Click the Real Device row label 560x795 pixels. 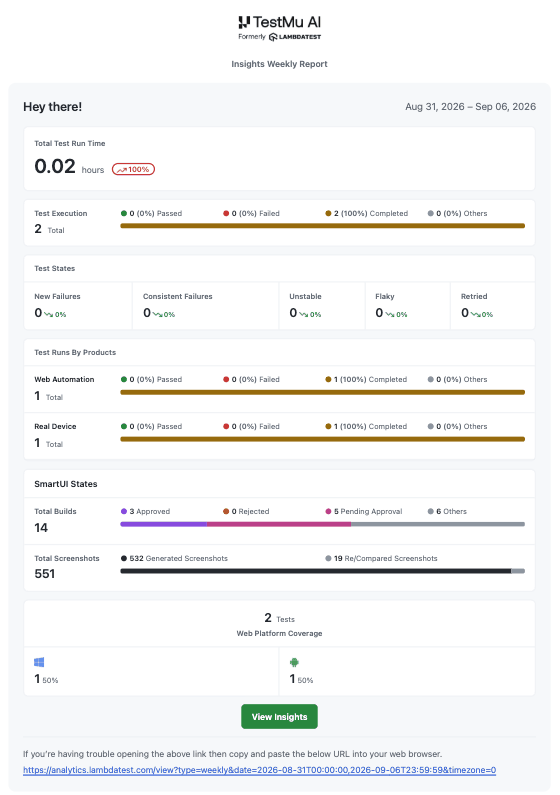(x=55, y=426)
